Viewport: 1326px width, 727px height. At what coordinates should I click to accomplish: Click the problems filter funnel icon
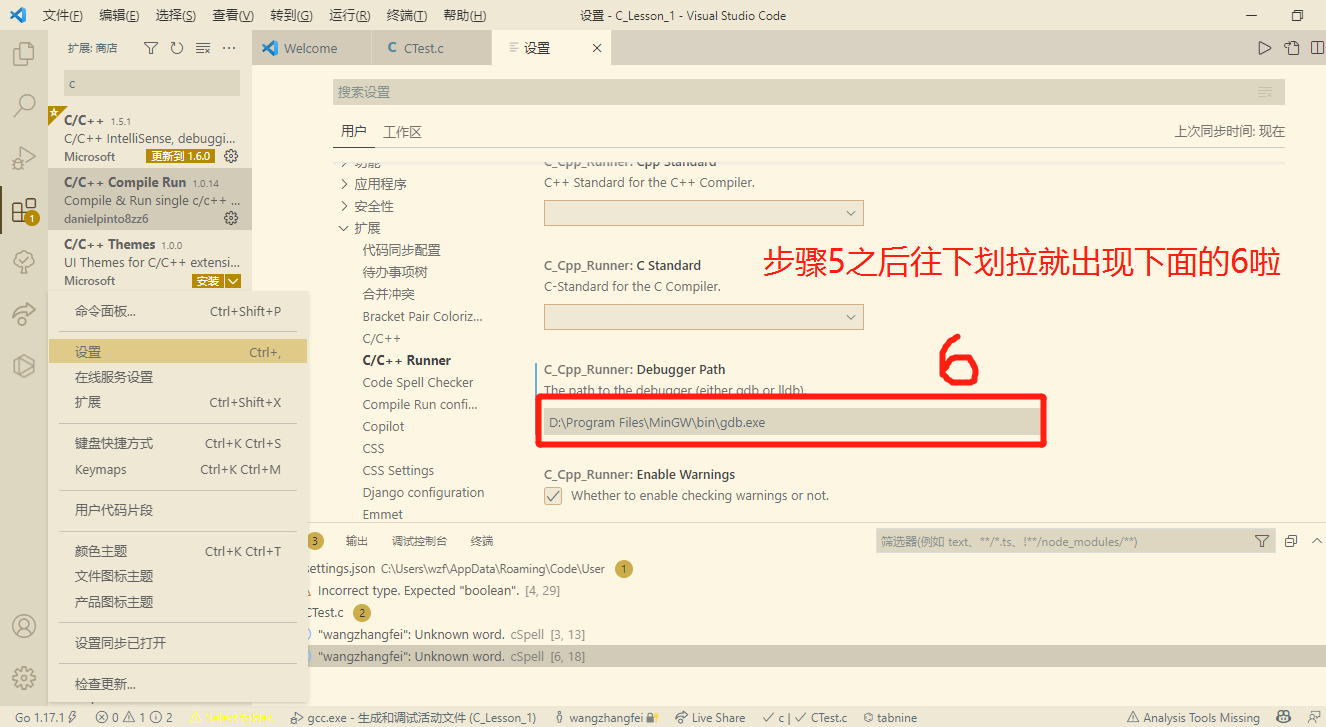pos(1262,541)
